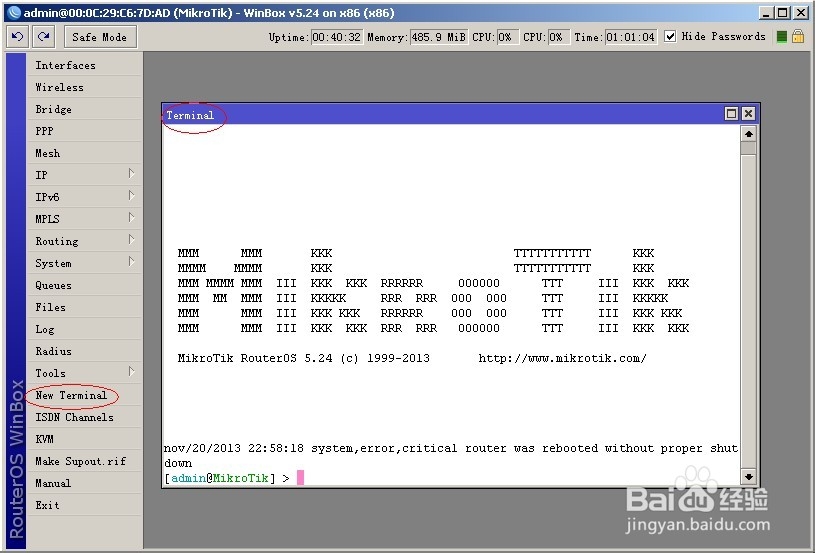Click the terminal command prompt cursor

[x=300, y=478]
